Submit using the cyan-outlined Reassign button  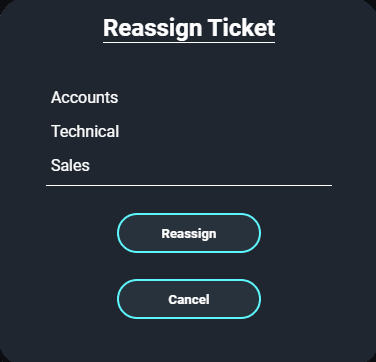coord(189,233)
